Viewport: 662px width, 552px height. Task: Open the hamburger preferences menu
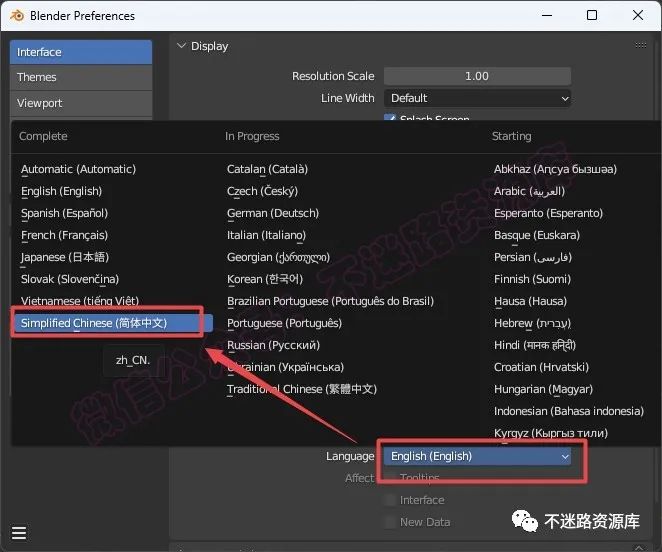(19, 533)
